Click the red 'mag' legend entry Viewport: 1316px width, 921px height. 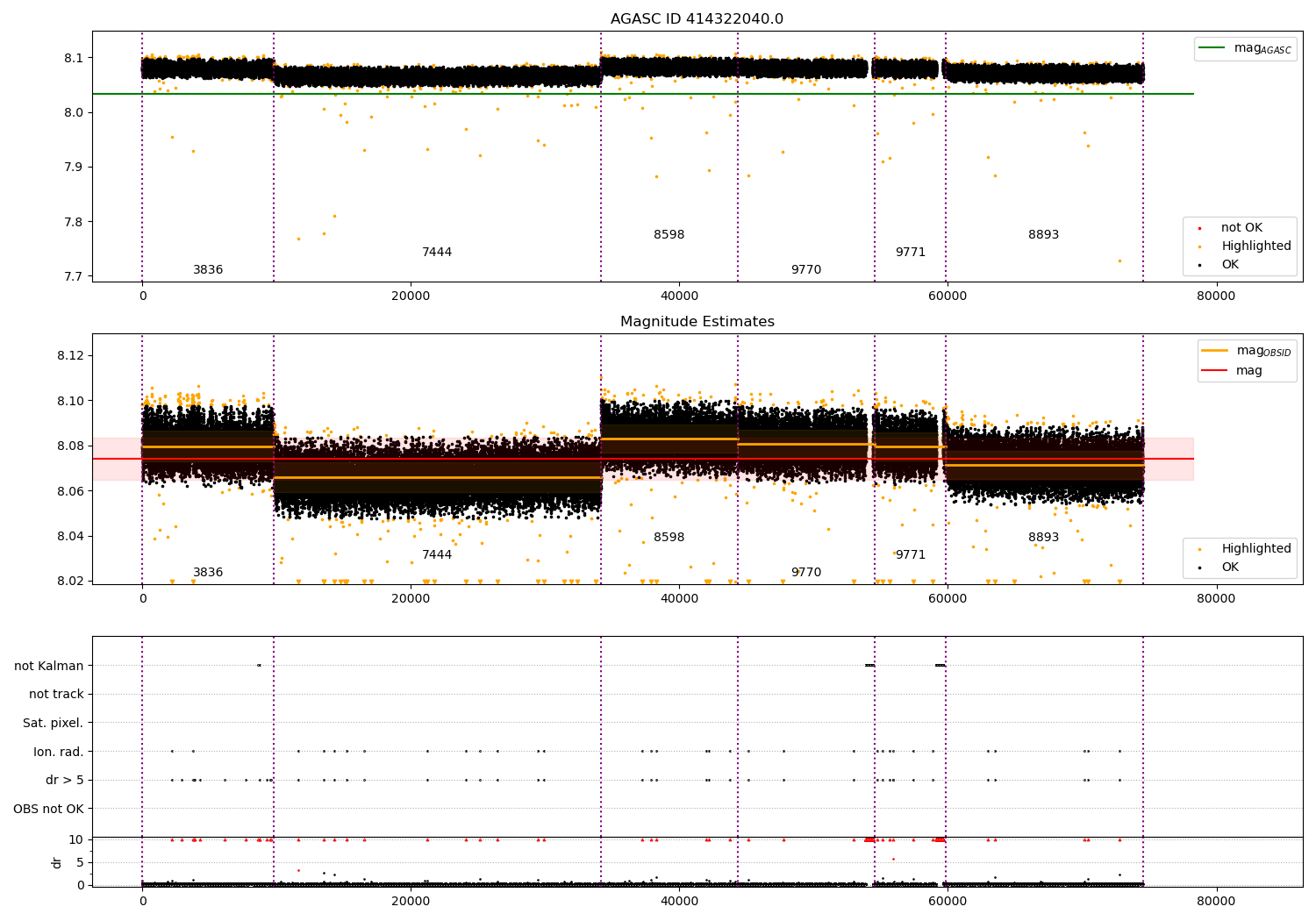pos(1232,371)
